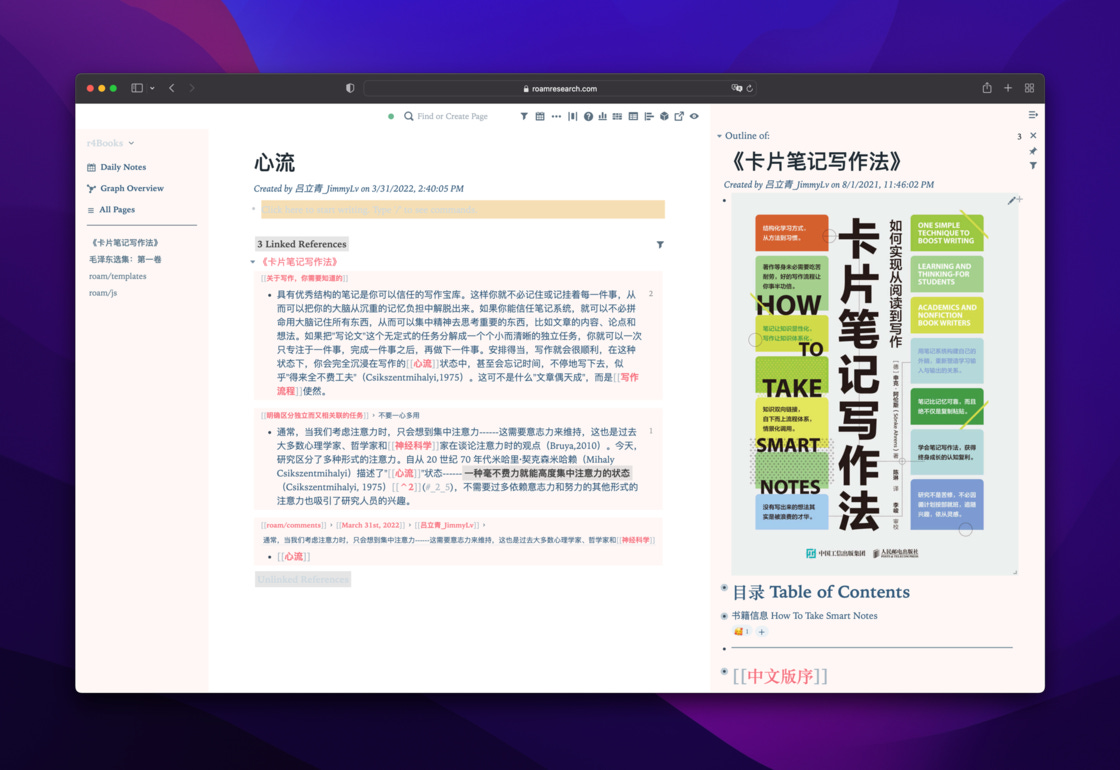Open the r4Books graph switcher dropdown

click(x=111, y=143)
